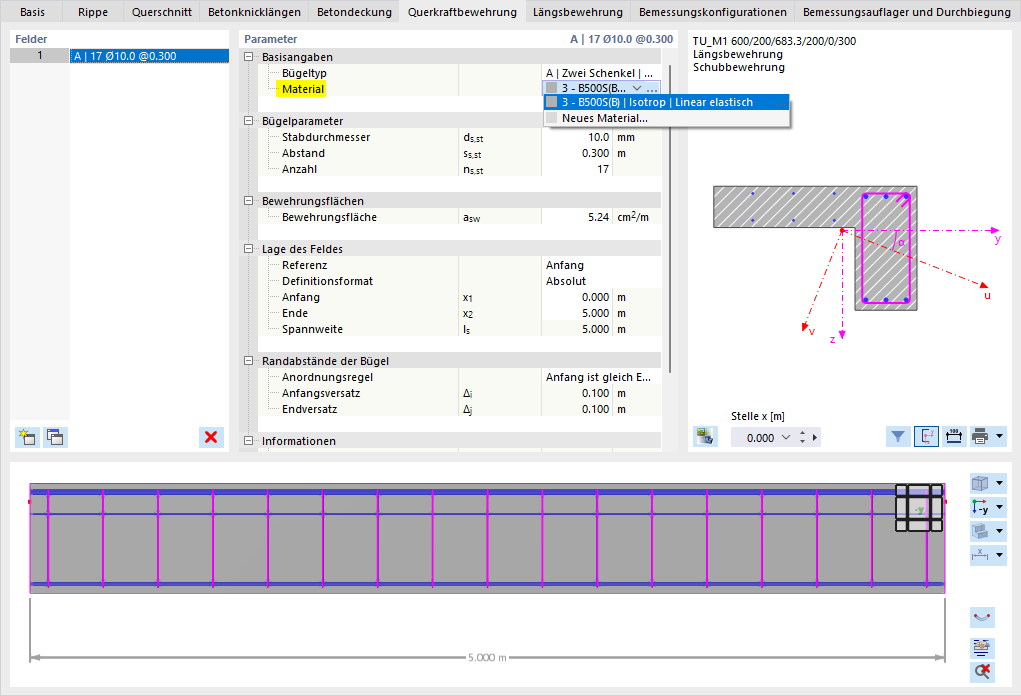Click the parameter list vertical scrollbar

669,218
